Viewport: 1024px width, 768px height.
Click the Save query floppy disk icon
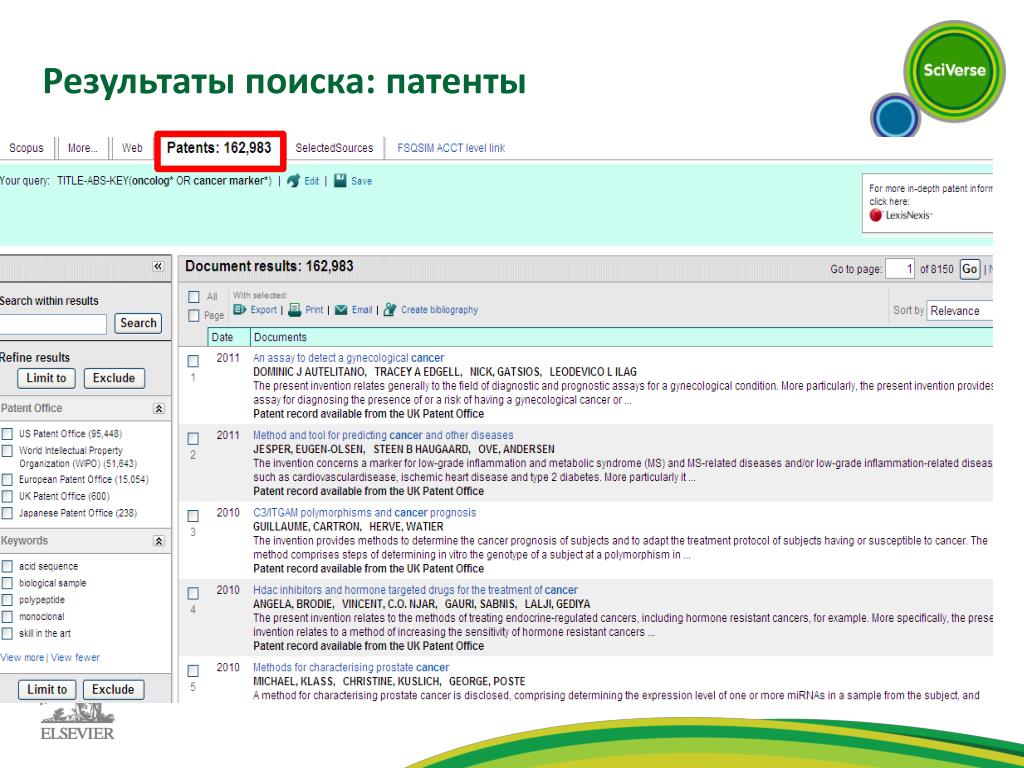coord(340,181)
